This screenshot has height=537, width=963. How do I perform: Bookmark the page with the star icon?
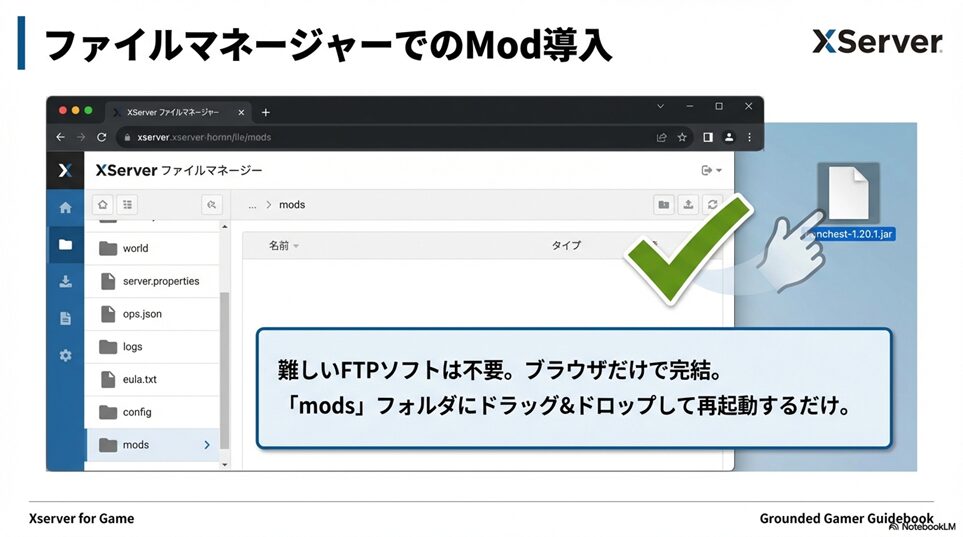click(682, 137)
